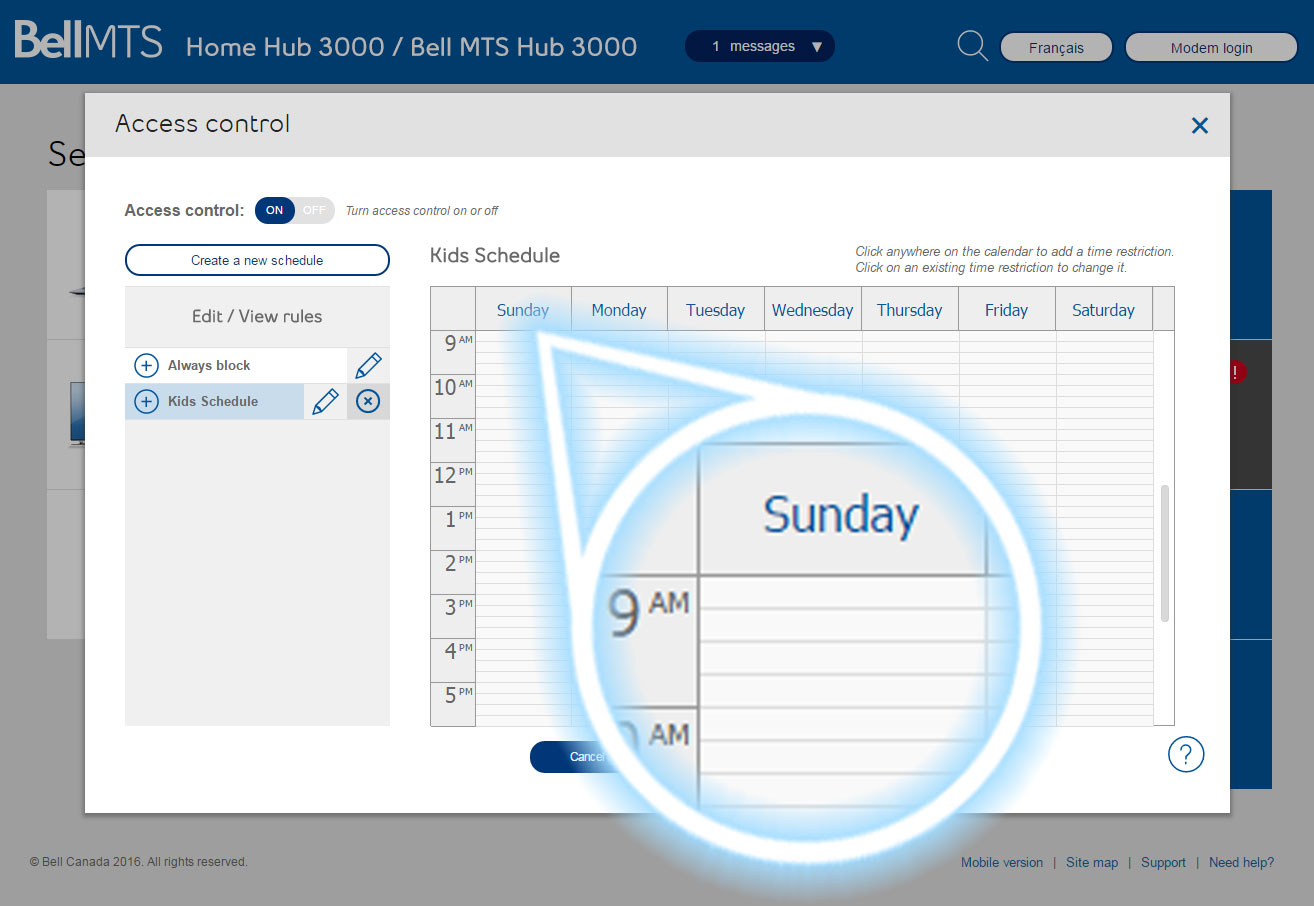Click the Kids Schedule calendar title
The width and height of the screenshot is (1314, 906).
point(495,256)
